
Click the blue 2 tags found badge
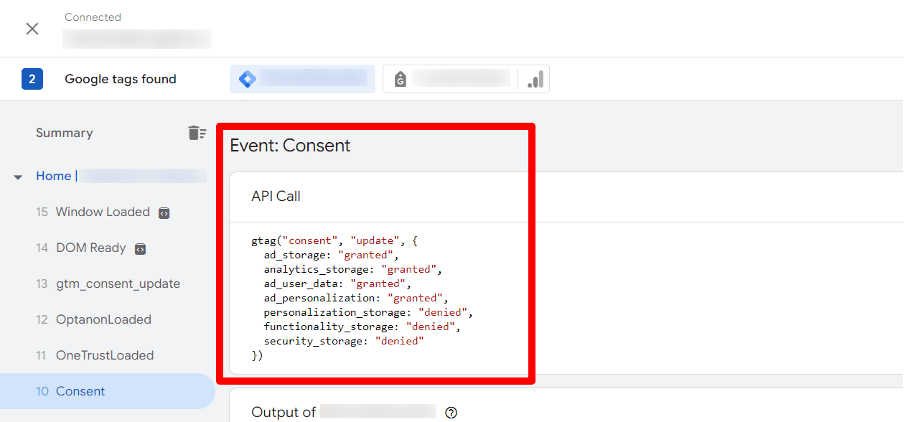click(x=32, y=79)
